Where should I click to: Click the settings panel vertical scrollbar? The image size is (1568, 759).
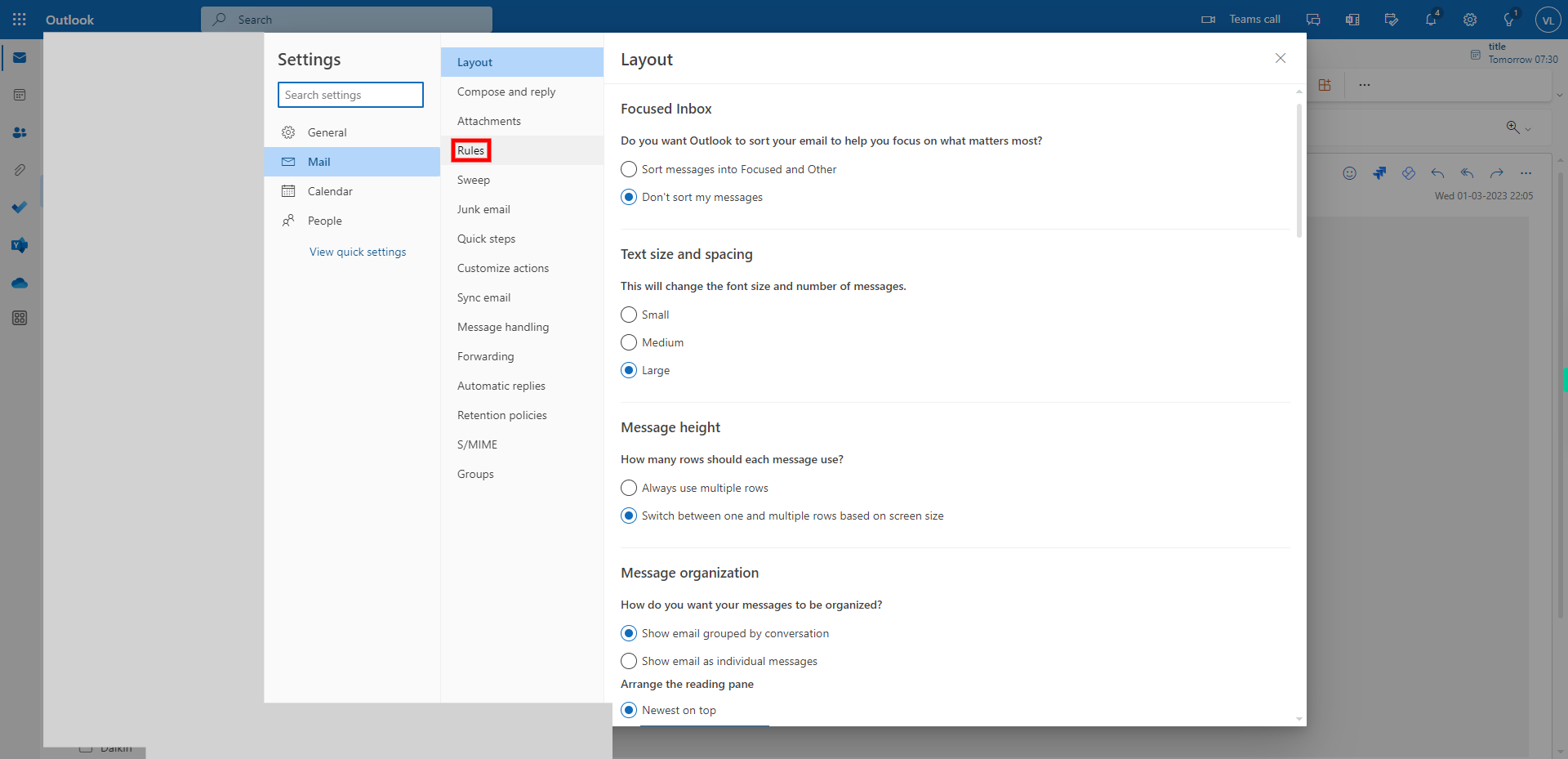click(1298, 170)
